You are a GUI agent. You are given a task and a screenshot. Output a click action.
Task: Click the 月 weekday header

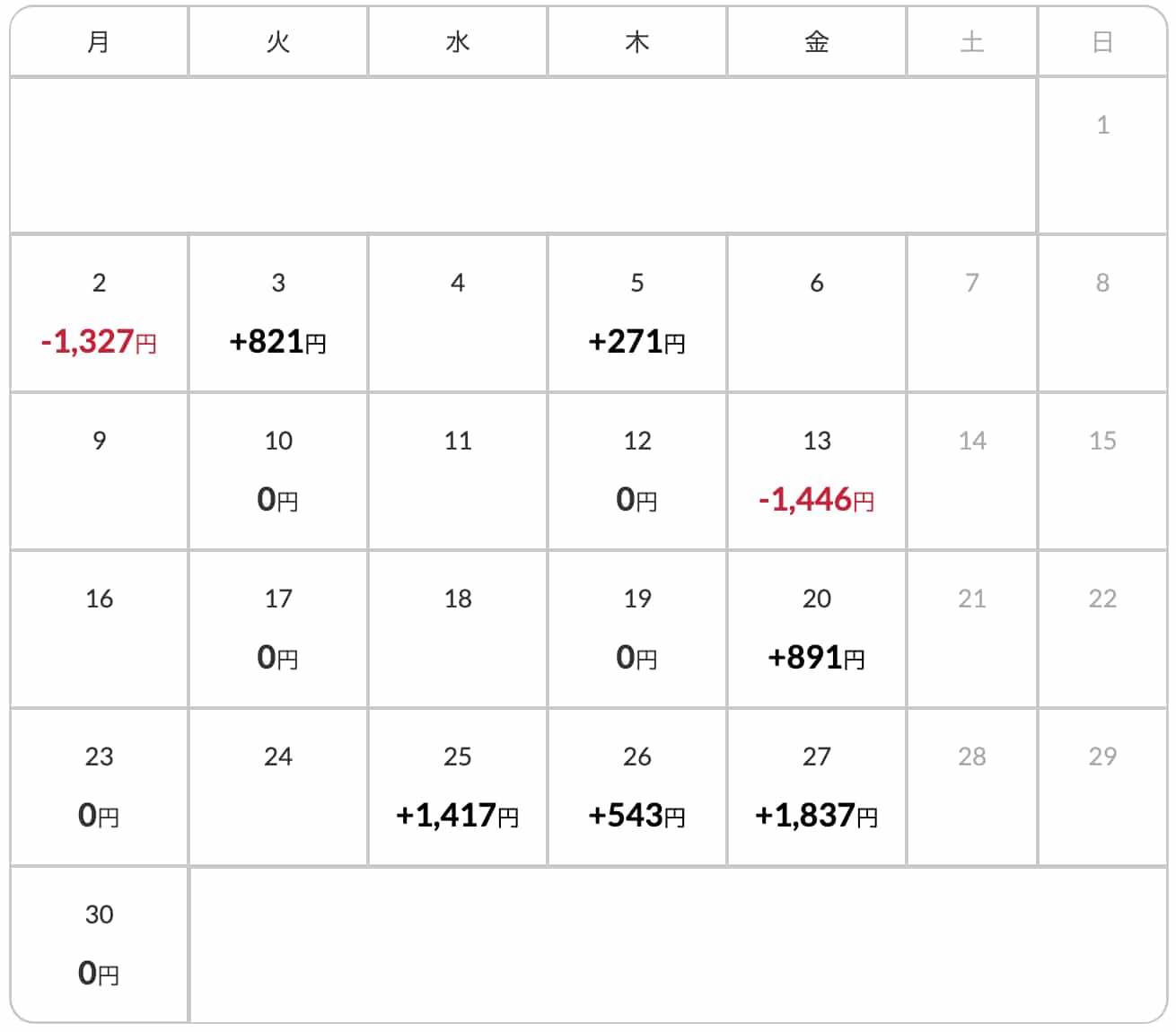99,41
